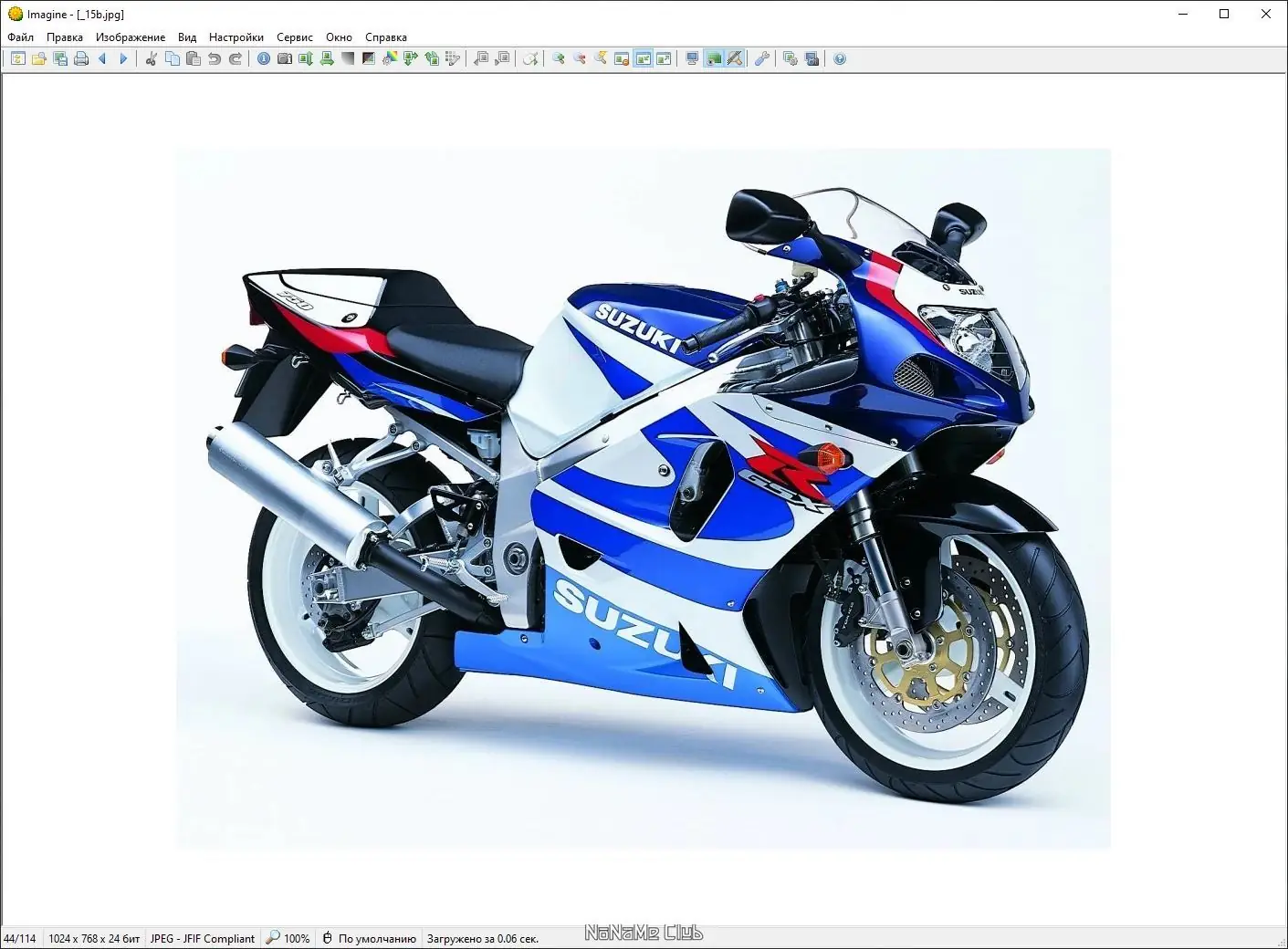Show image information with the blue info icon
Viewport: 1288px width, 949px height.
pyautogui.click(x=264, y=59)
